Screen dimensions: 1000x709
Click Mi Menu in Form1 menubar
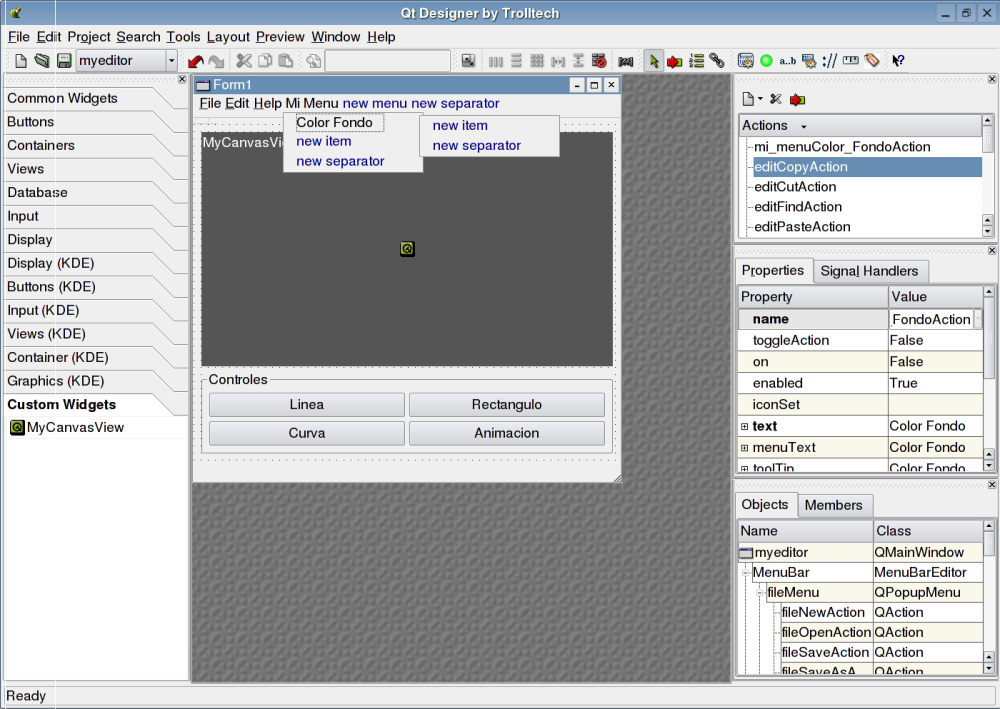311,103
